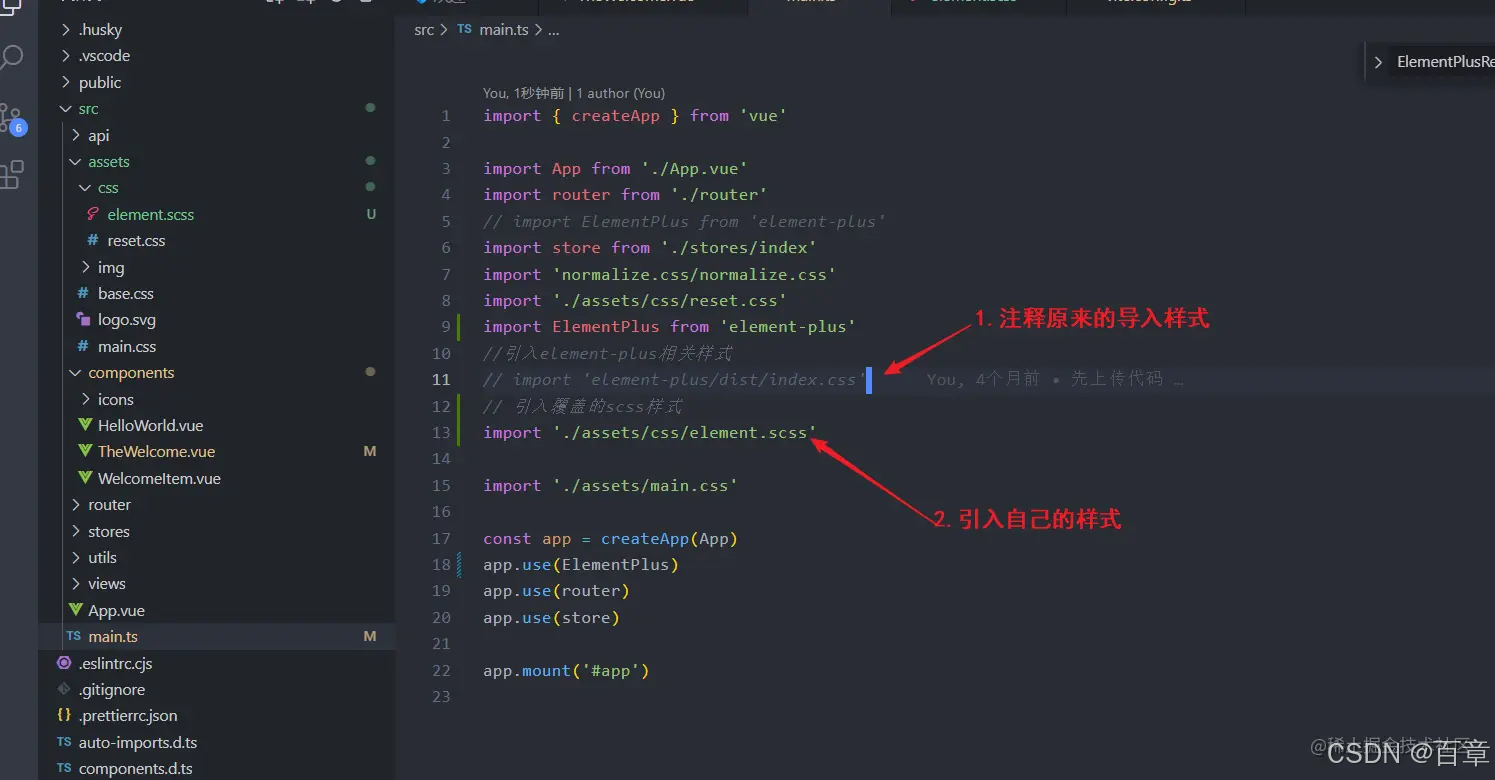Click the ellipsis breadcrumb segment
Screen dimensions: 1495x780
pos(554,30)
